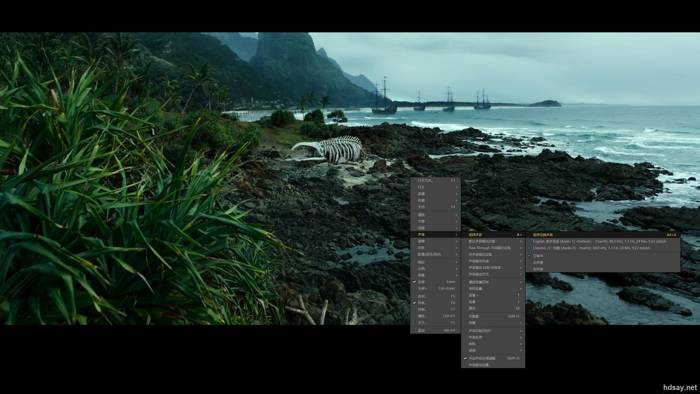Image resolution: width=700 pixels, height=394 pixels.
Task: Open file via the F3 entry at the menu top
Action: 435,180
